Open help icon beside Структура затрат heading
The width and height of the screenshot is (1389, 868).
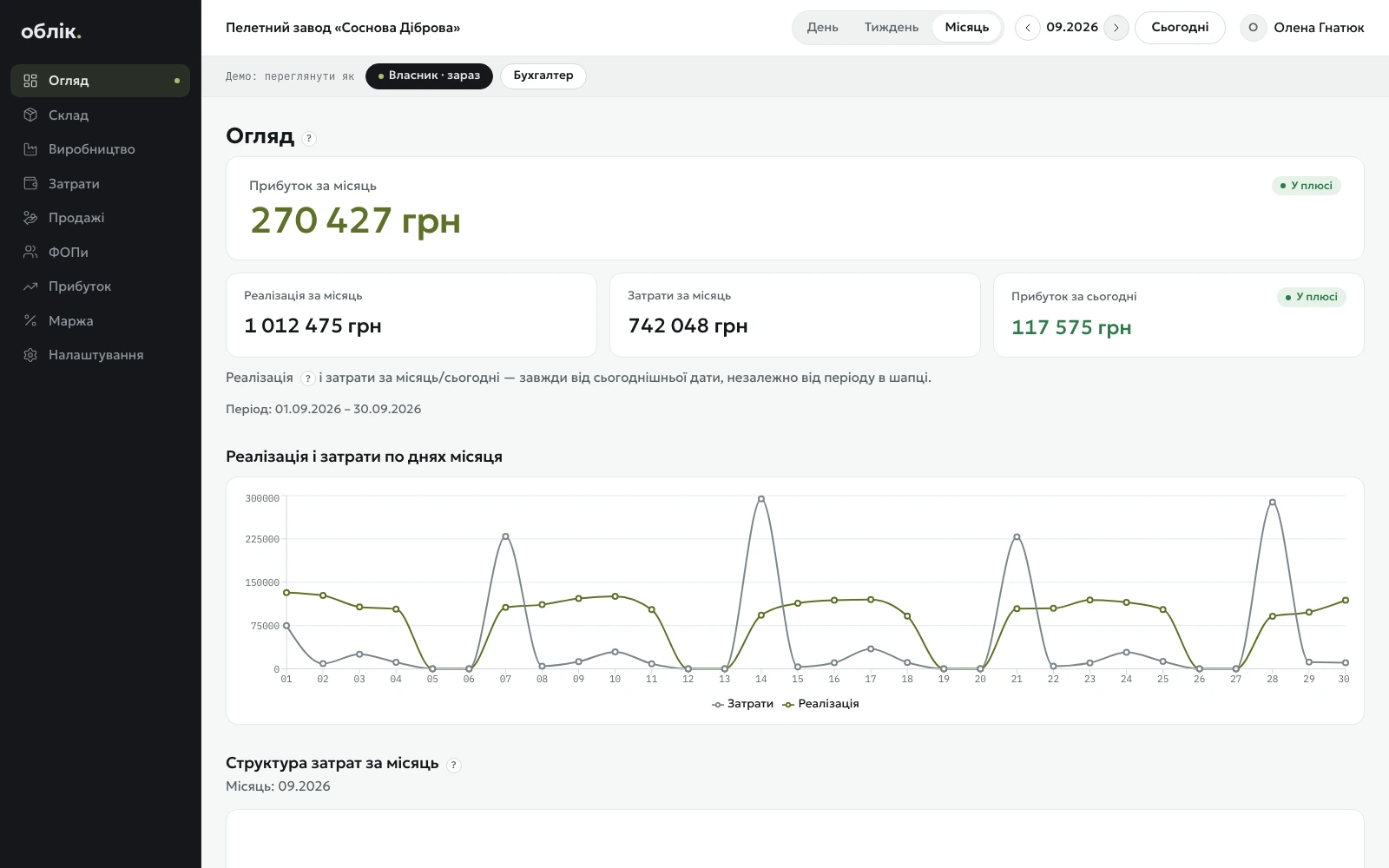(453, 765)
